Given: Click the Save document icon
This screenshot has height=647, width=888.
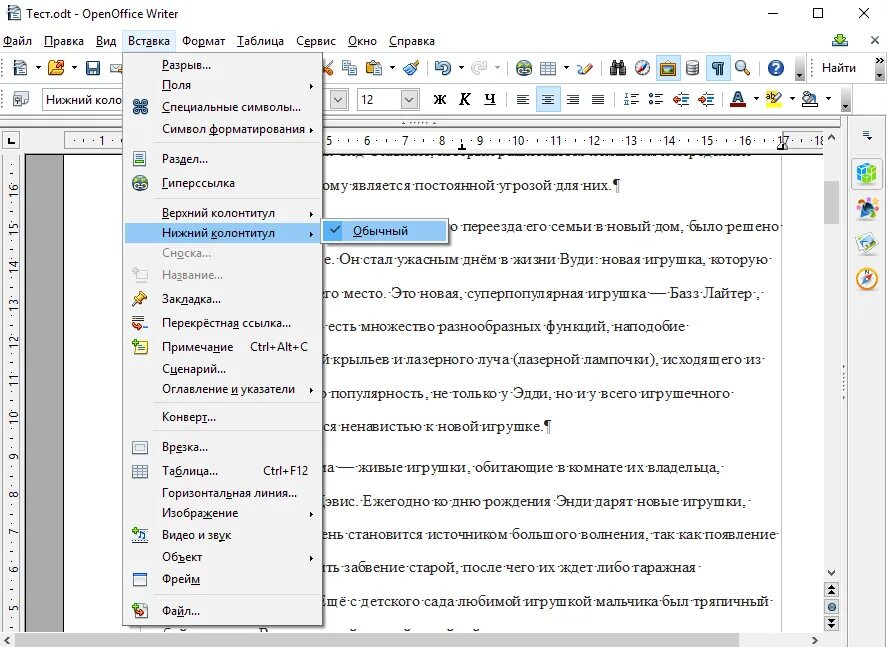Looking at the screenshot, I should coord(93,68).
